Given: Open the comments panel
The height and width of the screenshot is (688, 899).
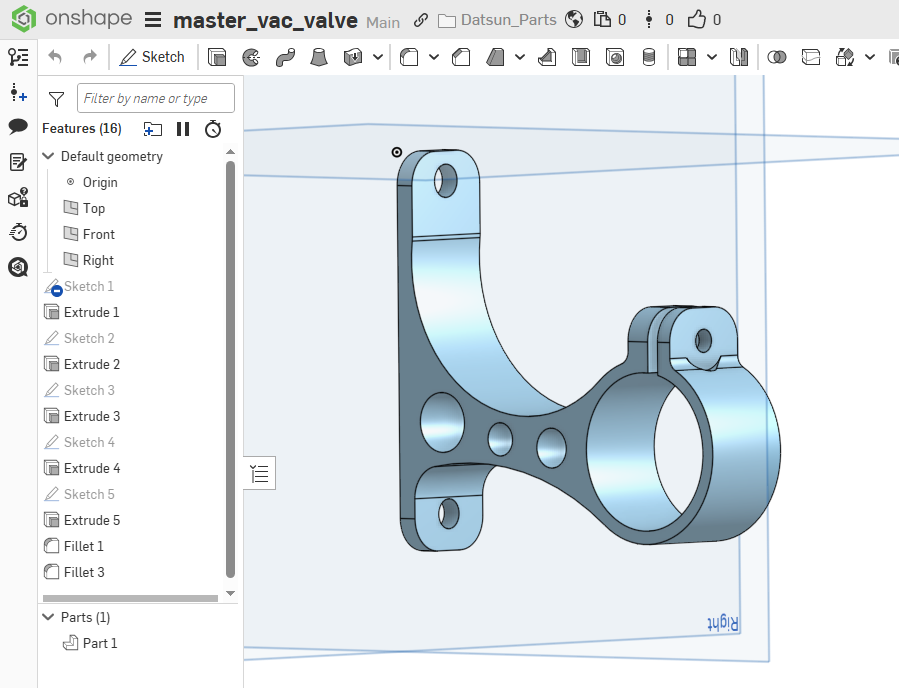Looking at the screenshot, I should click(x=18, y=127).
